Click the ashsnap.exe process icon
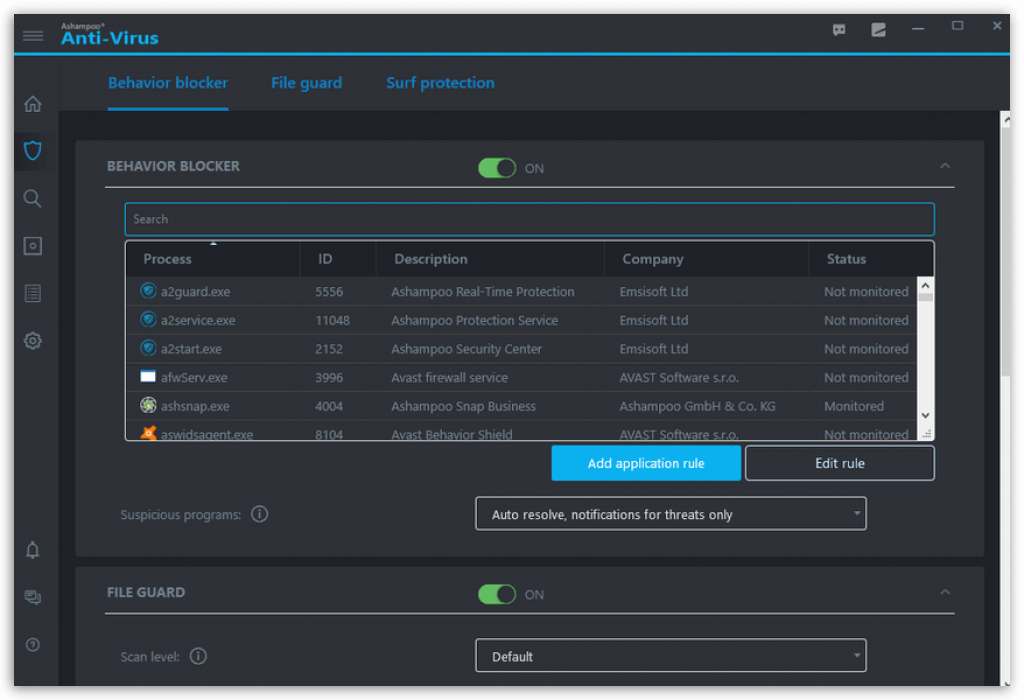Screen dimensions: 1024x700 coord(148,405)
